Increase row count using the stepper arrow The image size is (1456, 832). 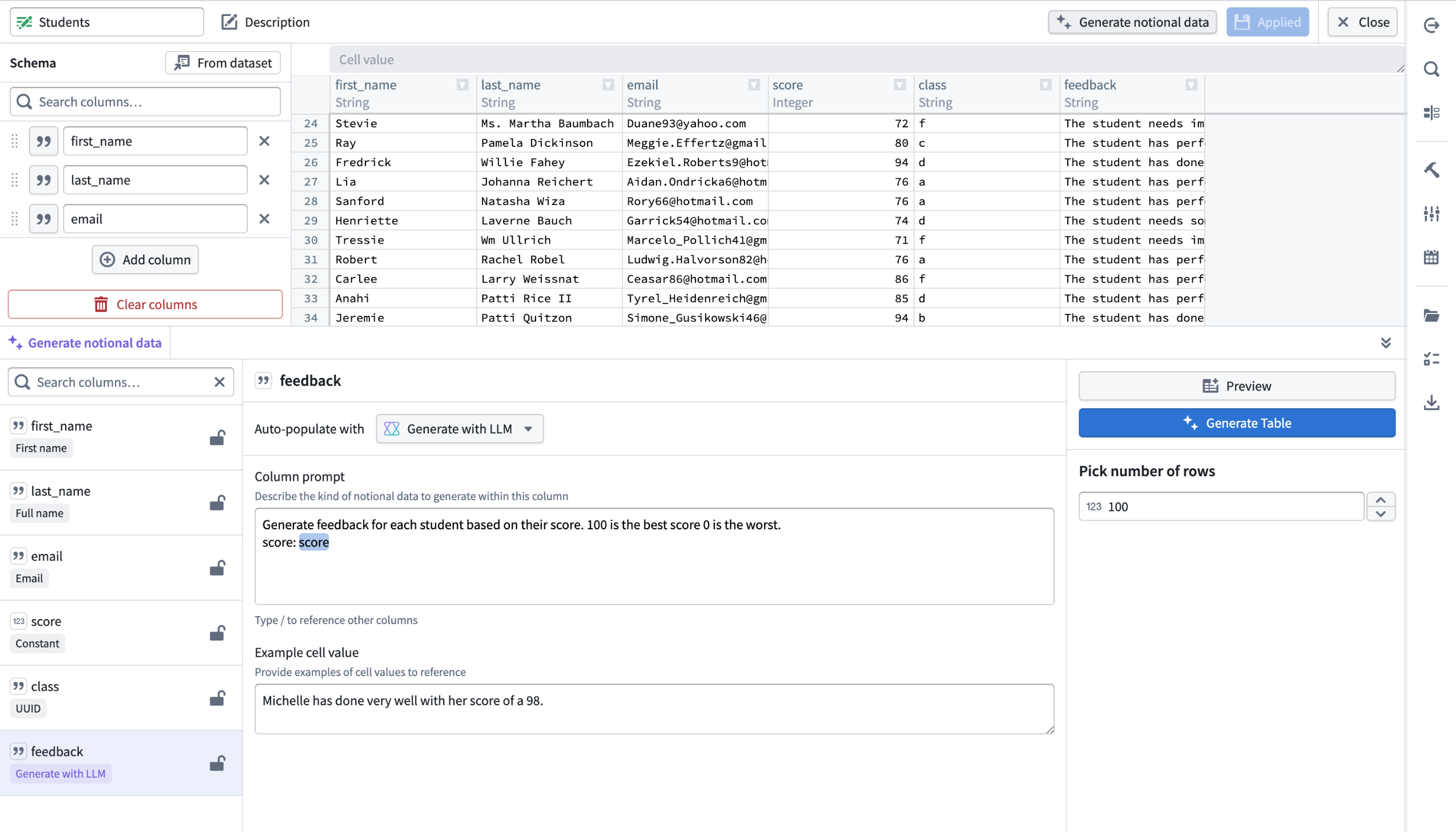coord(1382,499)
